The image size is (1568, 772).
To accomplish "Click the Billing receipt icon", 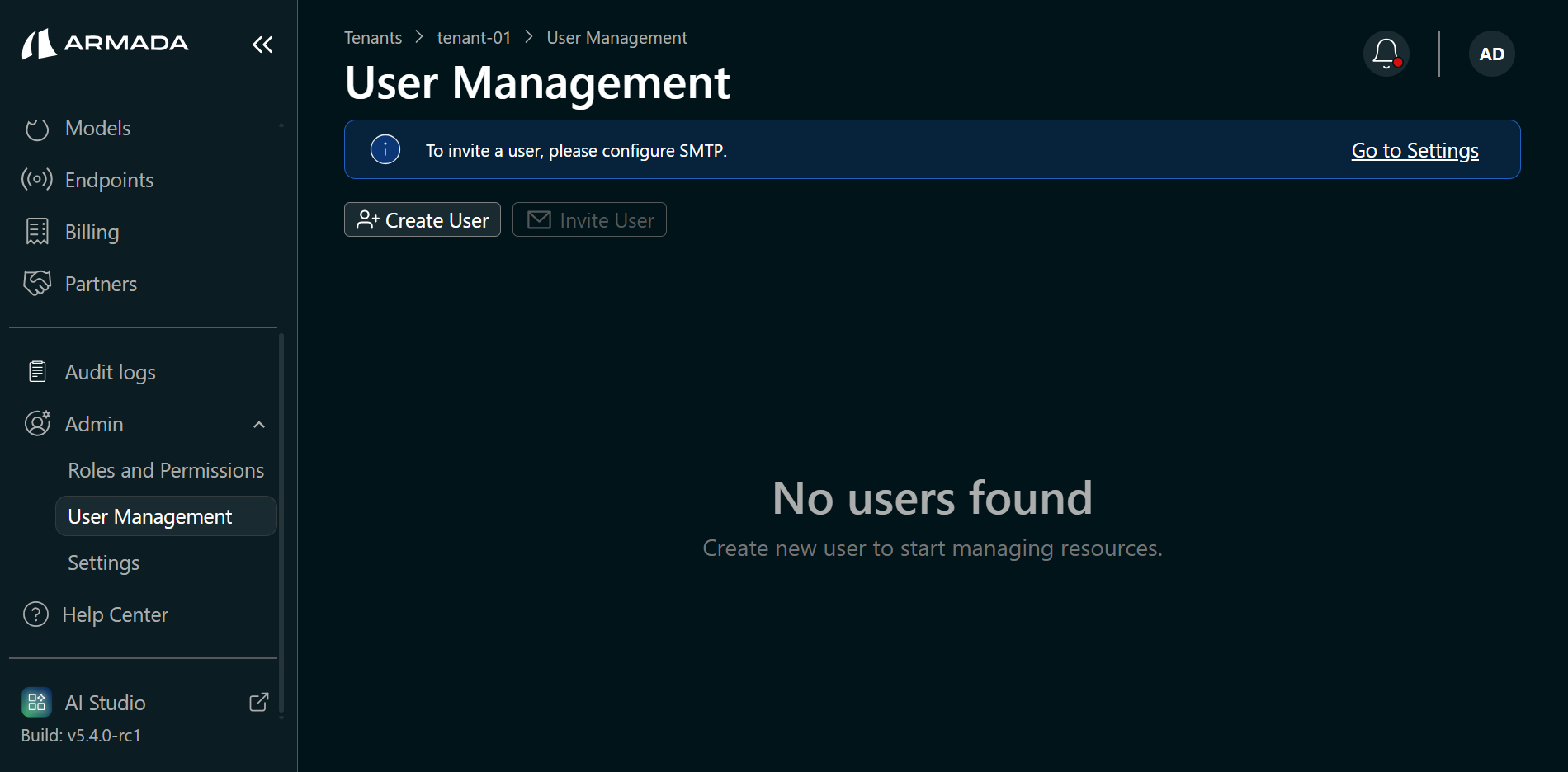I will (37, 232).
